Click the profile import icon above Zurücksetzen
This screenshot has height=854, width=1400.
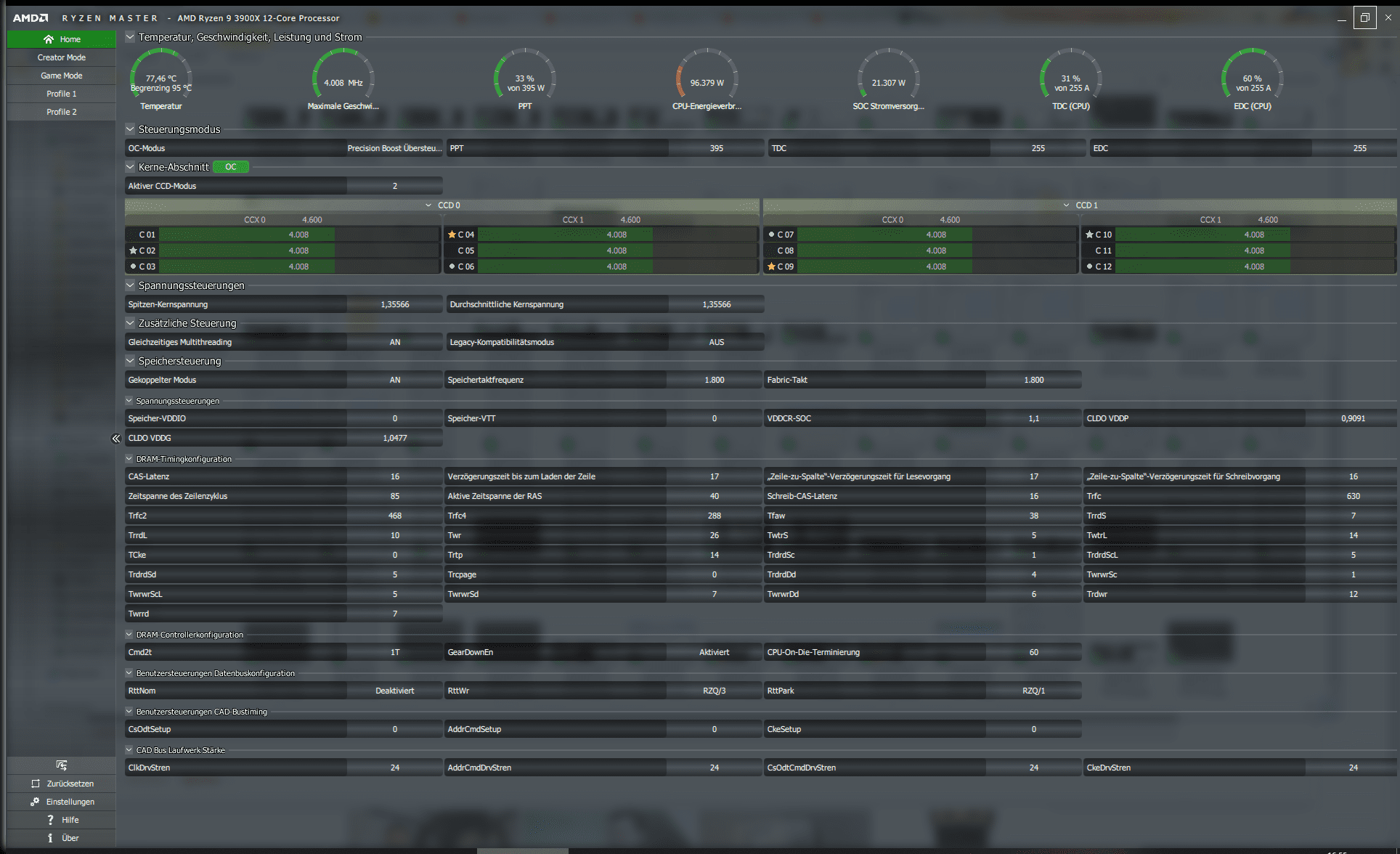(61, 765)
